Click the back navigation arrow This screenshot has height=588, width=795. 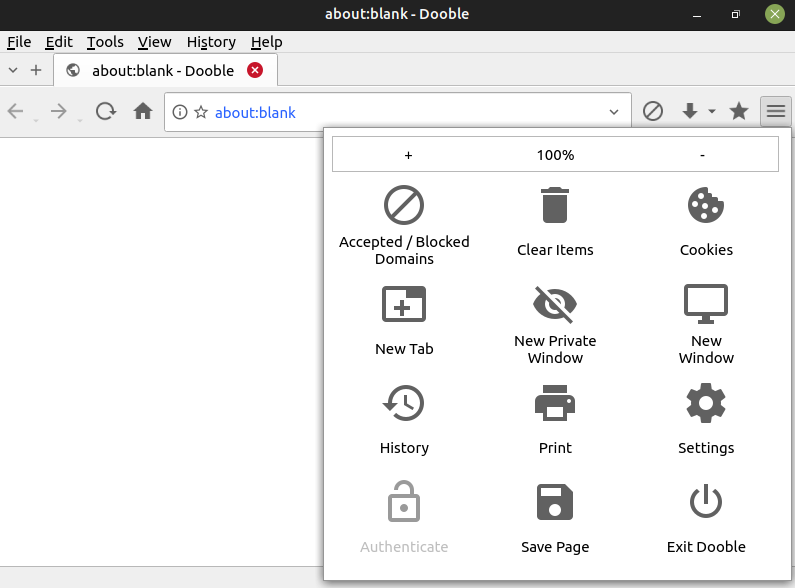16,111
